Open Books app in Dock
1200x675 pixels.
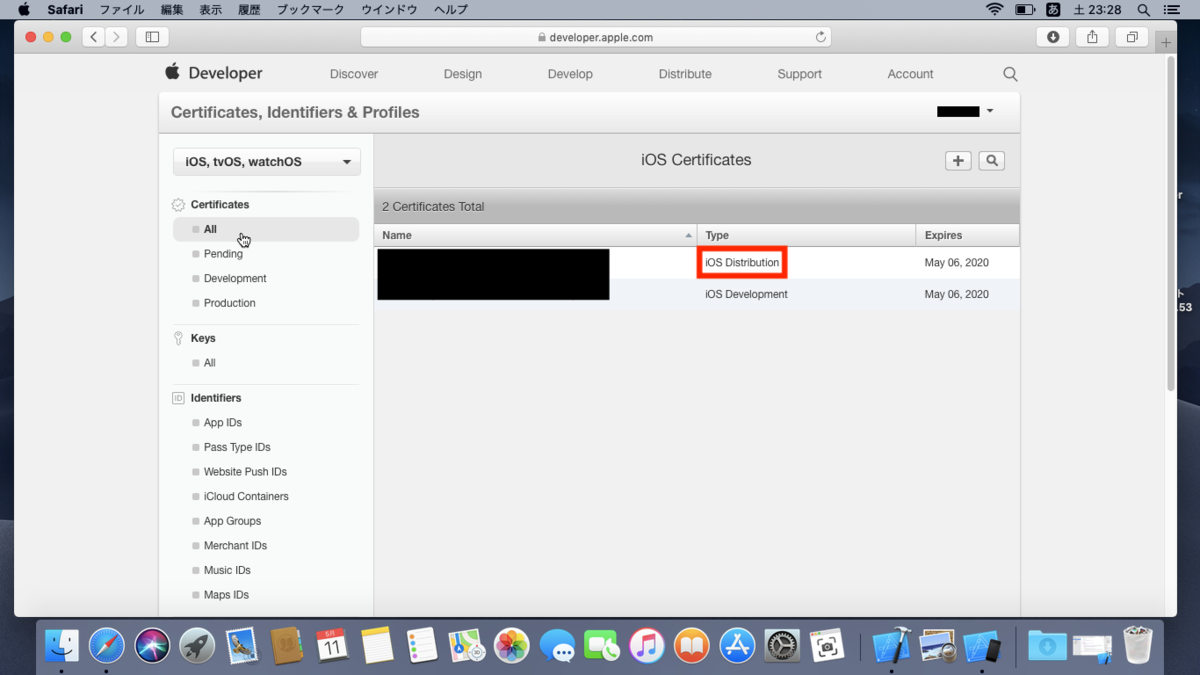tap(692, 647)
